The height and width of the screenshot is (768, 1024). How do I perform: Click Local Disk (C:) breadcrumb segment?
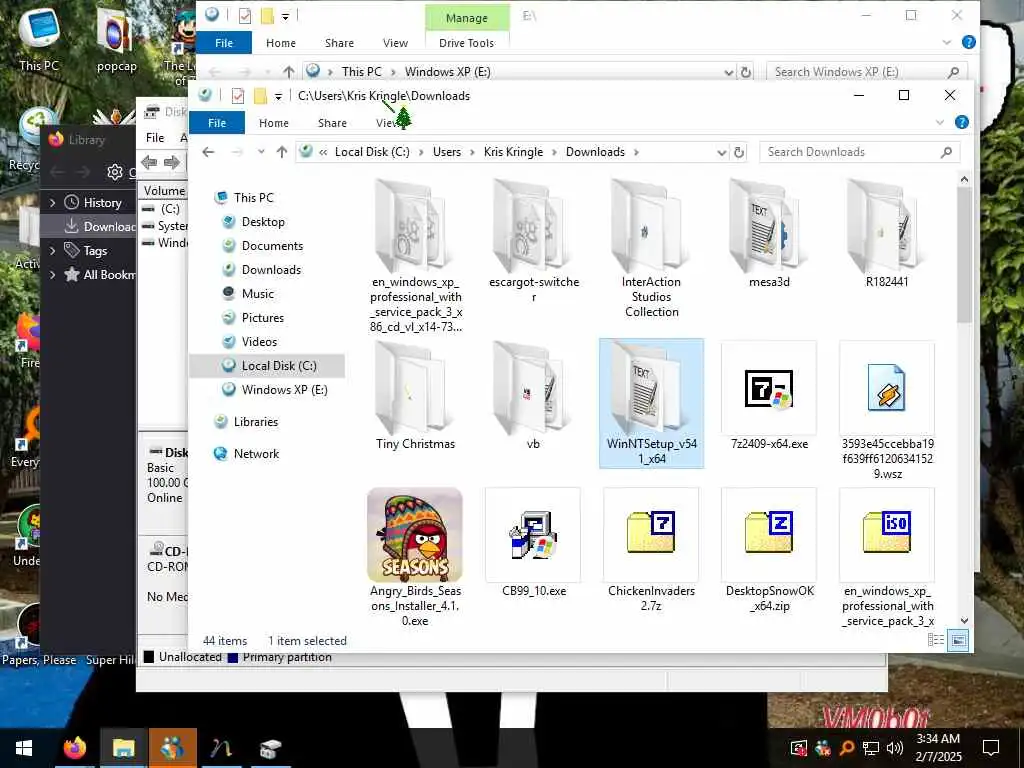point(372,152)
